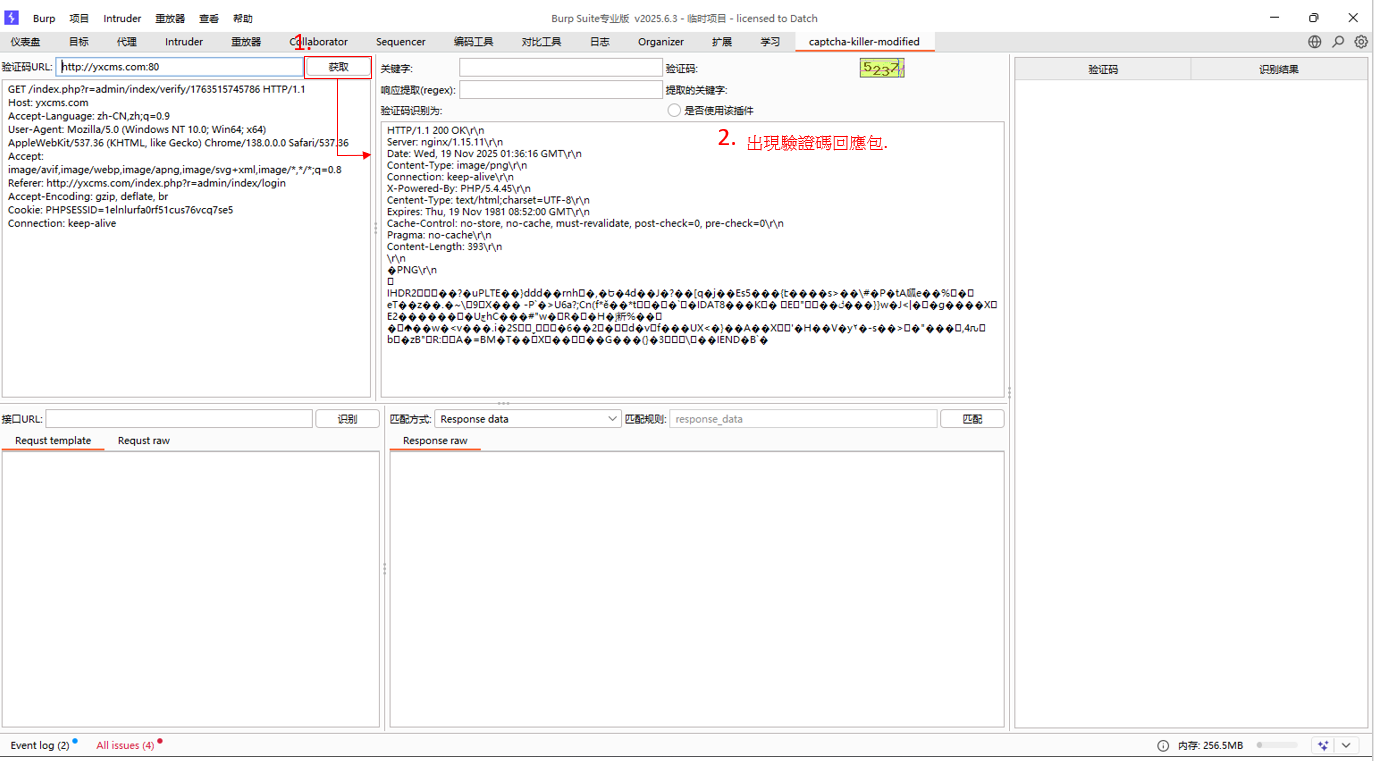
Task: Click the 'Pragma: no-cache' response line
Action: pos(439,235)
